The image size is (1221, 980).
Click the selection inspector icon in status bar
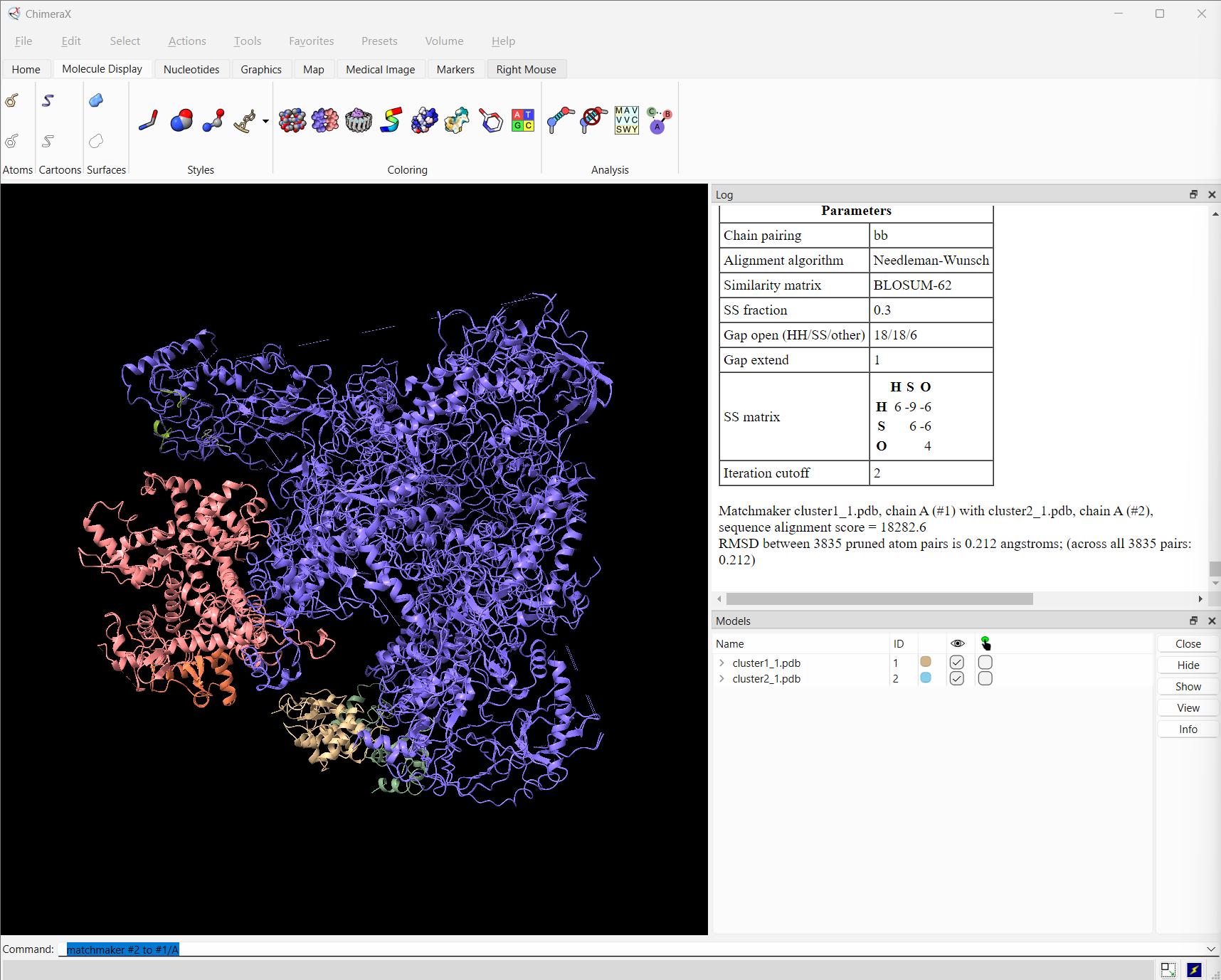pos(1168,969)
